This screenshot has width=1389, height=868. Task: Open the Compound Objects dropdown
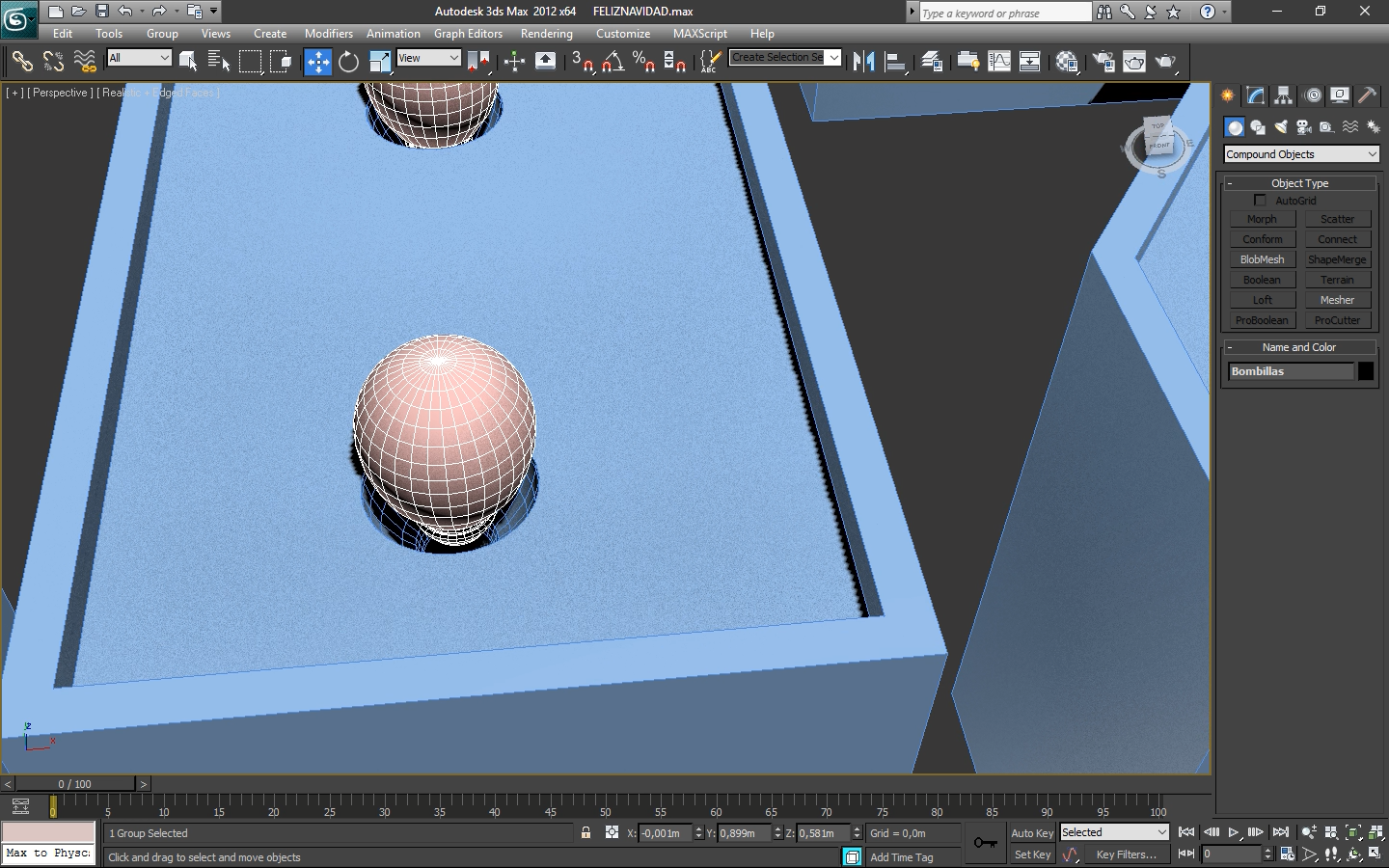(1301, 154)
